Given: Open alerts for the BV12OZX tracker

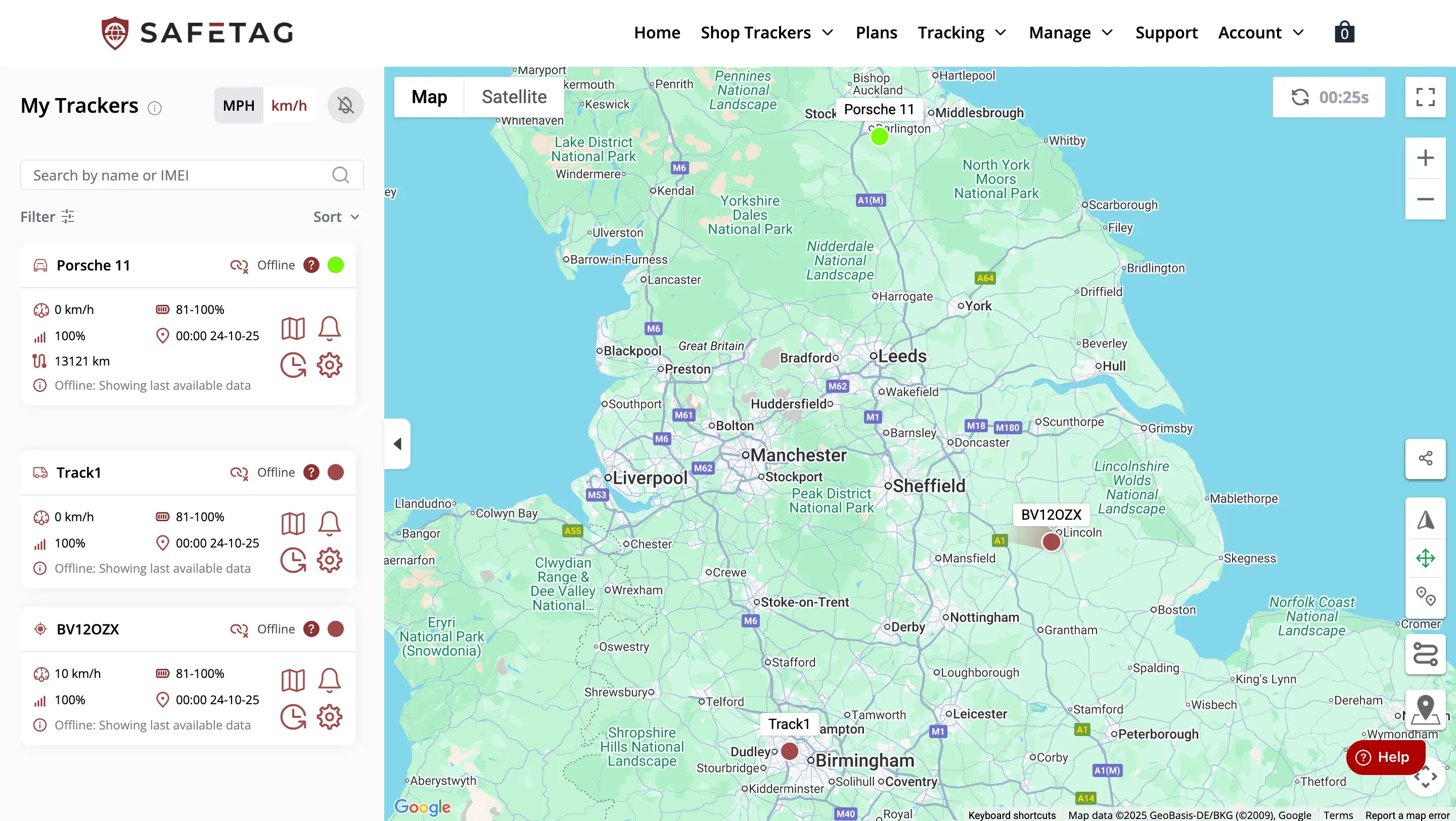Looking at the screenshot, I should click(330, 680).
